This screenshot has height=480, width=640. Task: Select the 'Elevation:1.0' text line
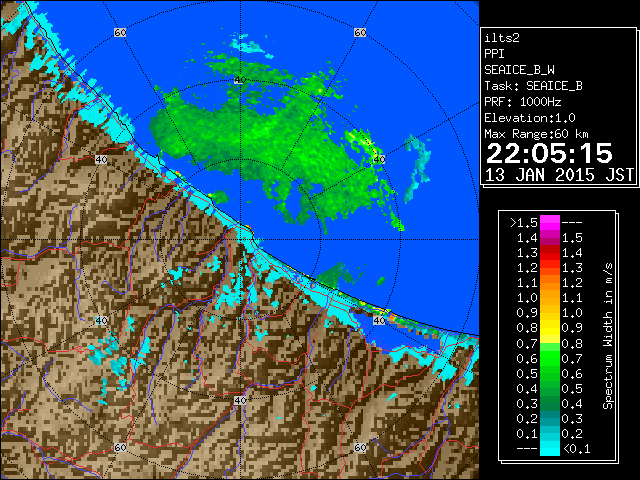pos(529,118)
